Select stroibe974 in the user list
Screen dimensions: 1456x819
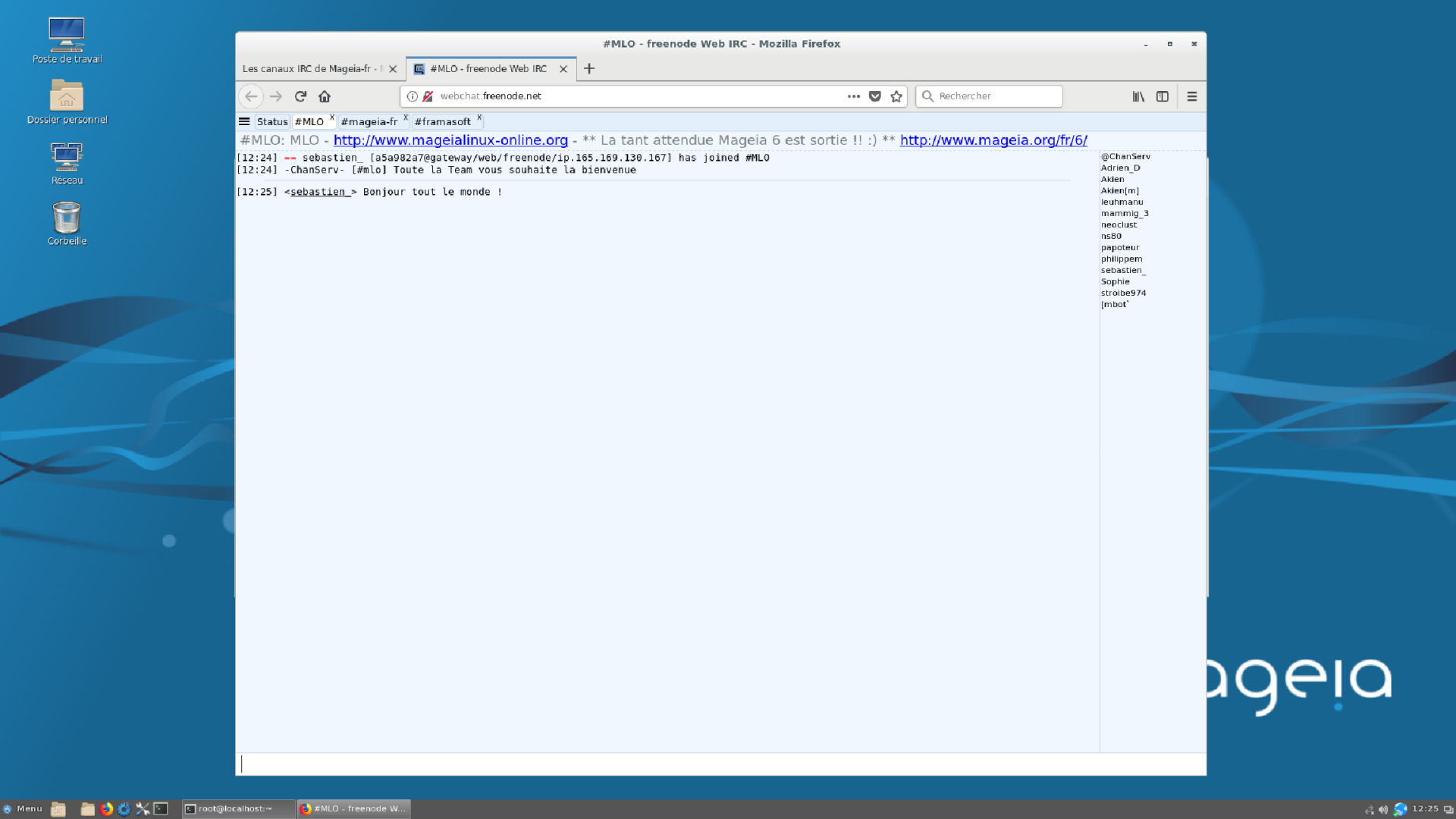1123,293
